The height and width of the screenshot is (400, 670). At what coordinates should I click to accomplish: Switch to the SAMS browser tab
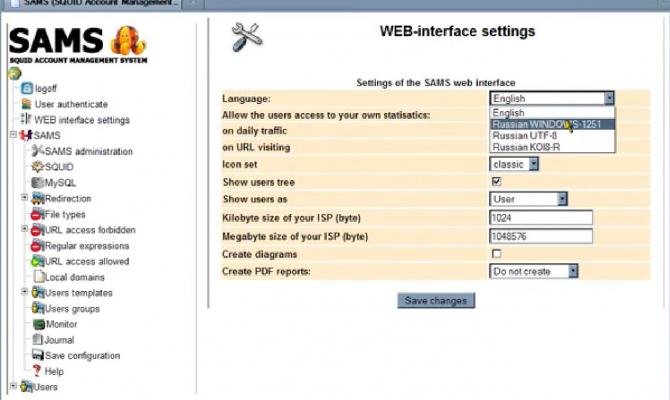pos(92,3)
